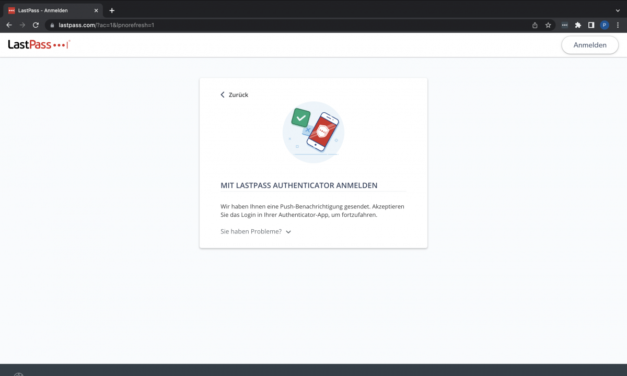Click the Push-Benachrichtigung description text
Image resolution: width=627 pixels, height=376 pixels.
[x=312, y=211]
